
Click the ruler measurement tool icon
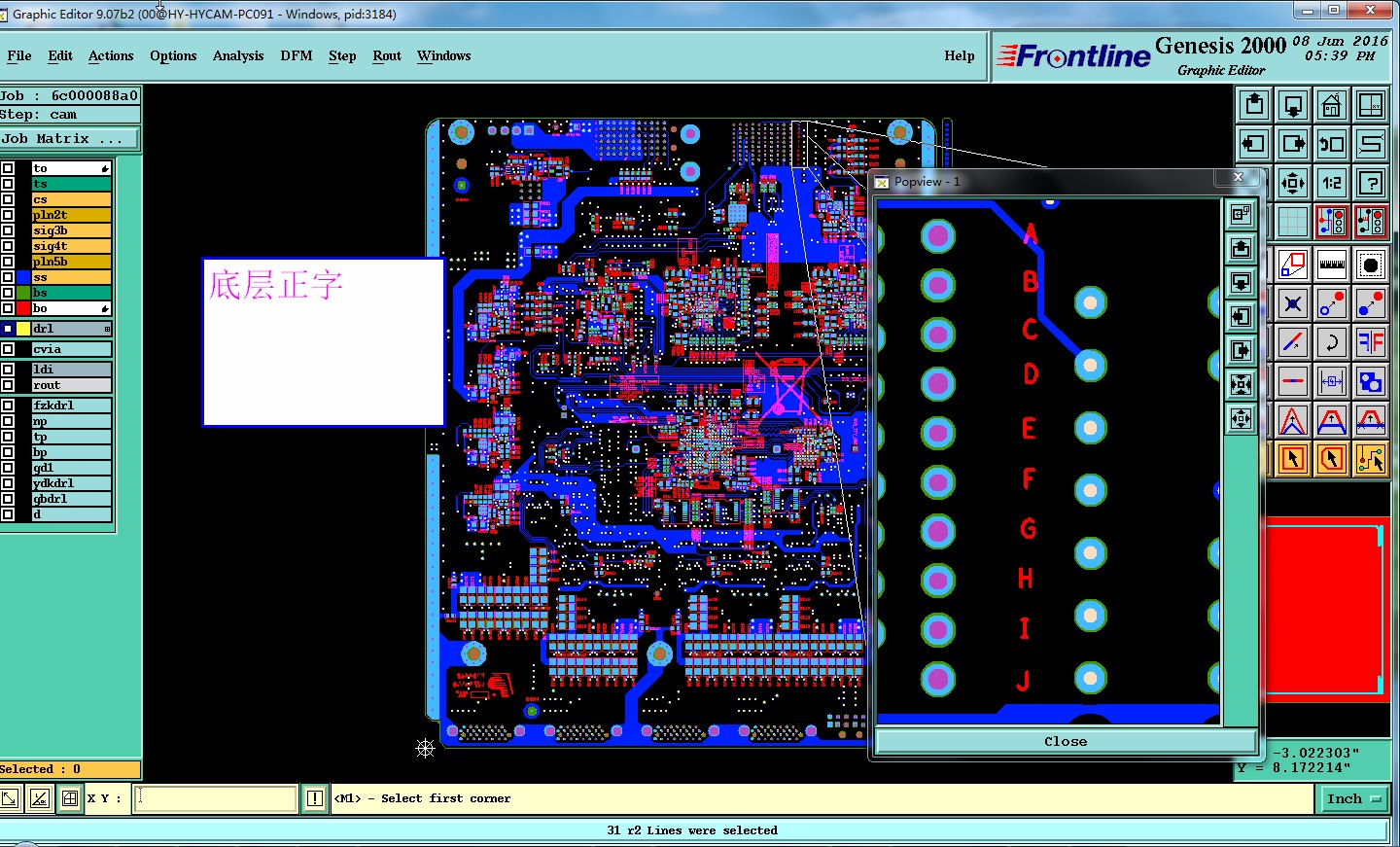point(1331,264)
